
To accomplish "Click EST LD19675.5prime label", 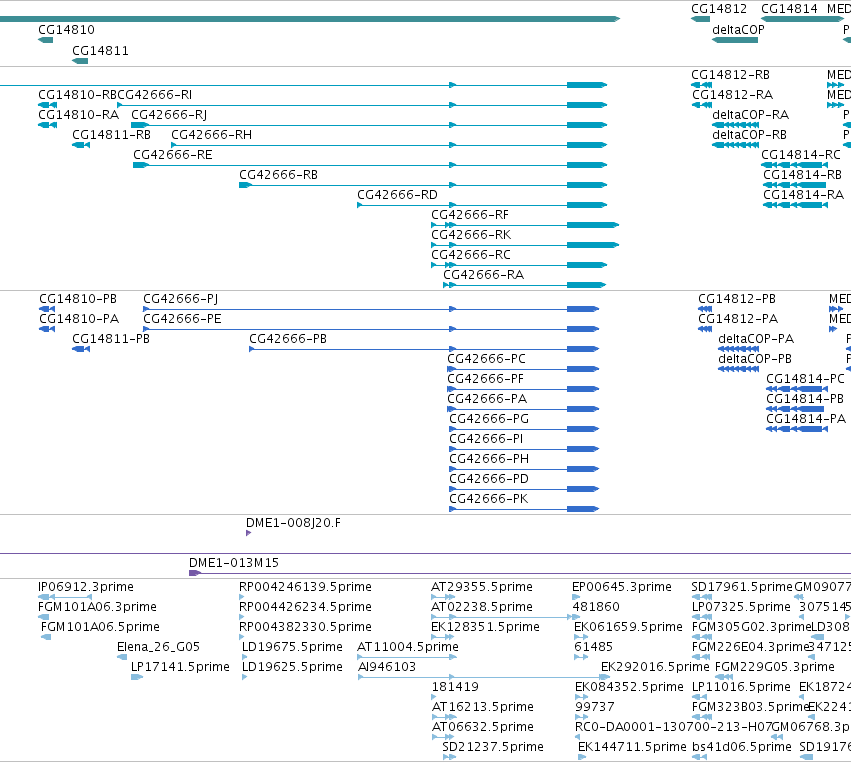I will (x=293, y=647).
